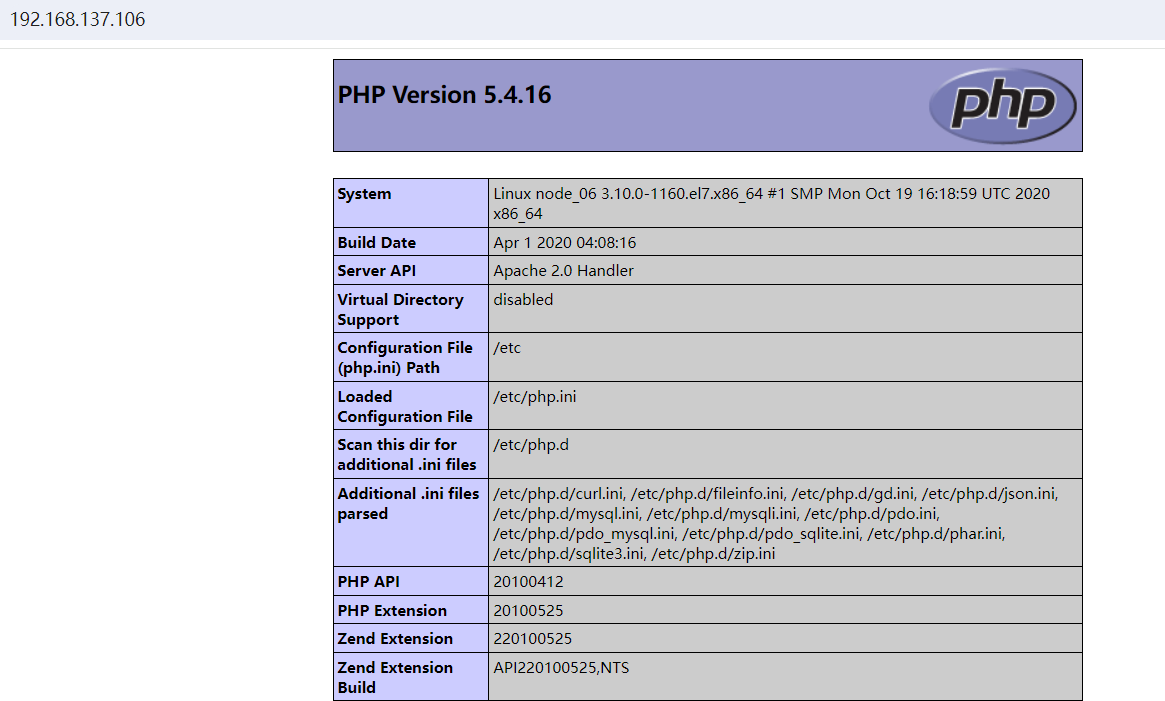Click the PHP Extension label
Image resolution: width=1165 pixels, height=701 pixels.
click(392, 610)
